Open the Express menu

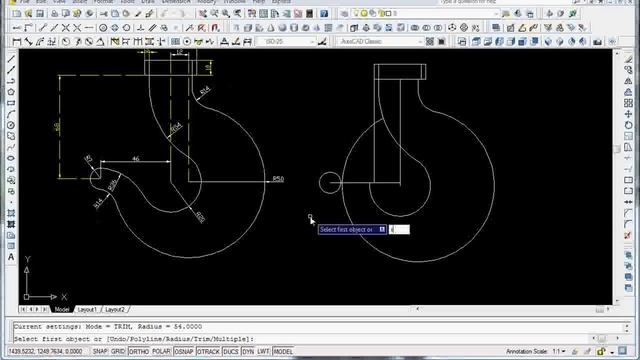281,2
